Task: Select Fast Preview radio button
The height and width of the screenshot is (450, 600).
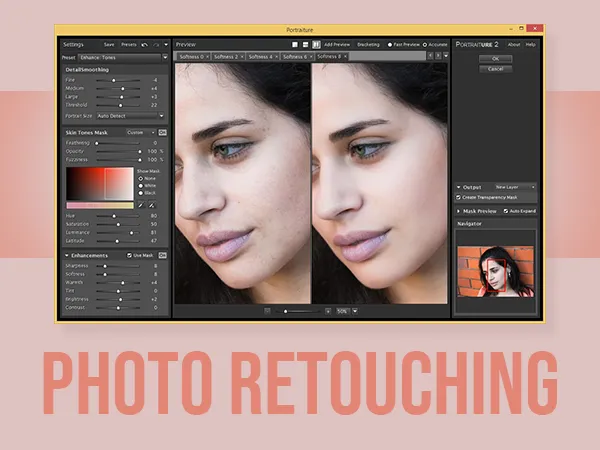Action: click(x=390, y=45)
